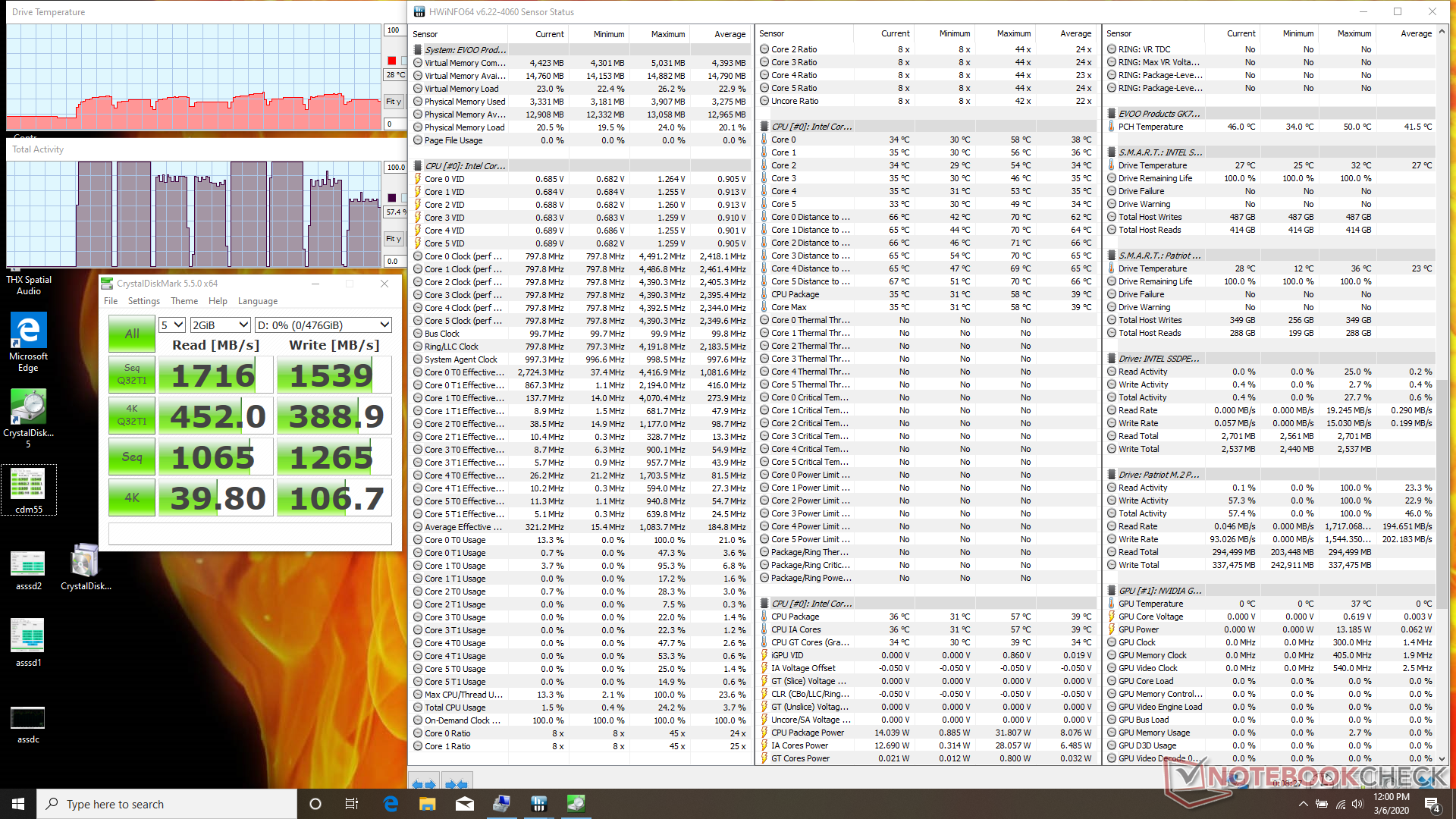The height and width of the screenshot is (819, 1456).
Task: Run the Seq Q32T1 benchmark button
Action: 132,375
